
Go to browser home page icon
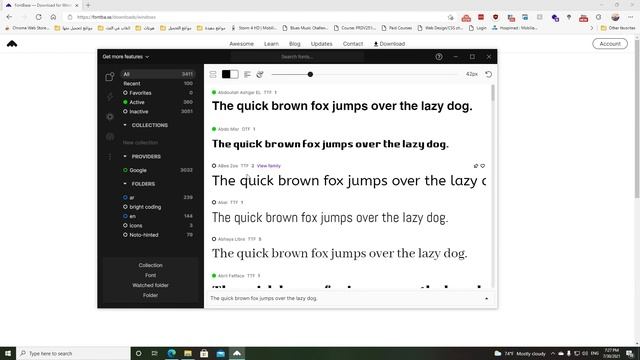tap(53, 17)
